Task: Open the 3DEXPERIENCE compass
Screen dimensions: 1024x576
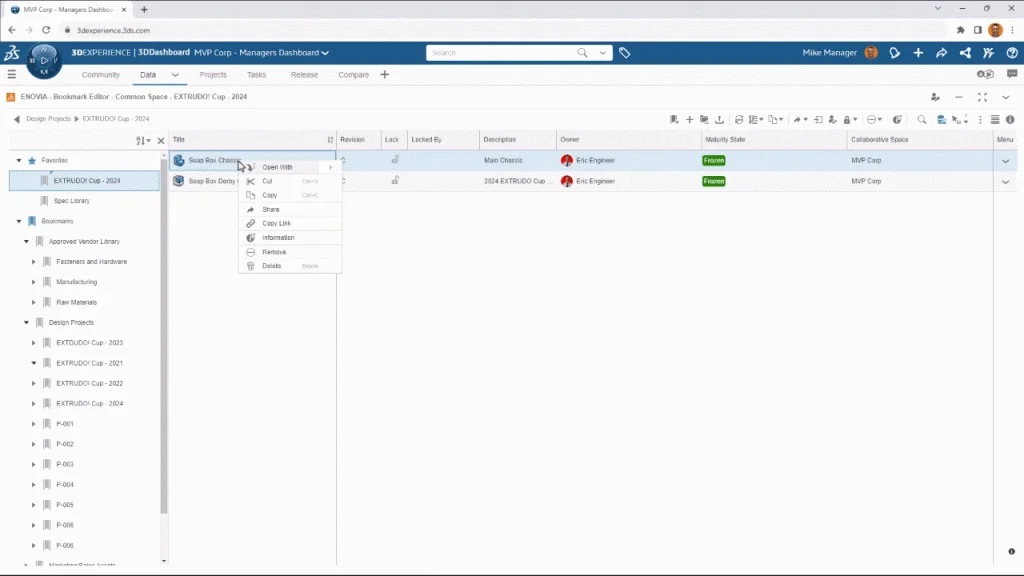Action: point(43,61)
